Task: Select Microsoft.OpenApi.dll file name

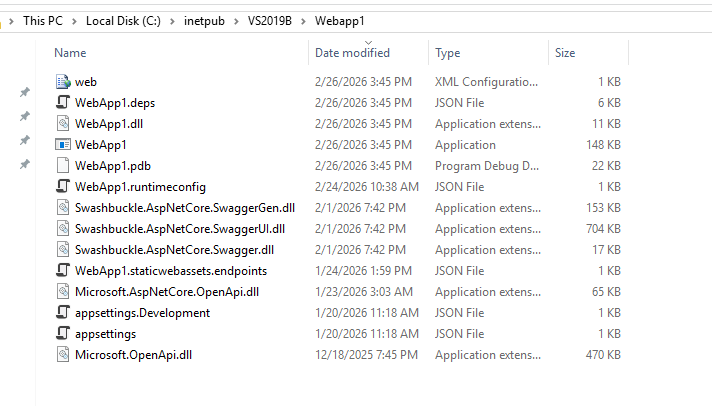Action: (133, 355)
